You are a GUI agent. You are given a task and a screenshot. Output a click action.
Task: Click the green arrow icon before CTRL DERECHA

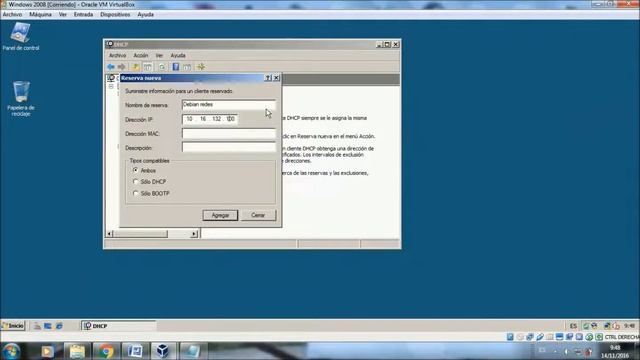(599, 337)
